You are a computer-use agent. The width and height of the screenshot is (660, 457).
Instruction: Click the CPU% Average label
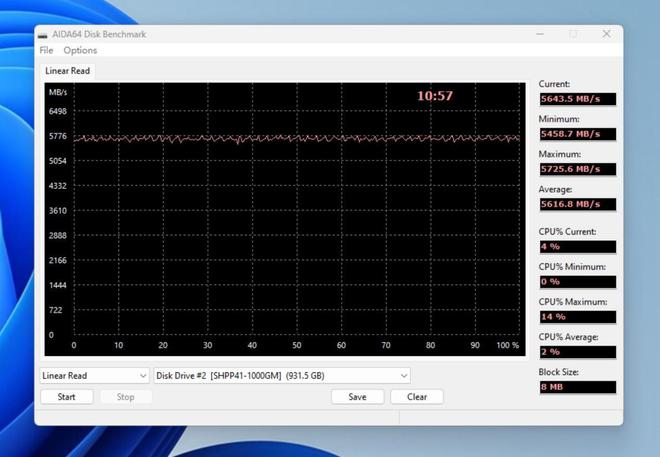[568, 337]
